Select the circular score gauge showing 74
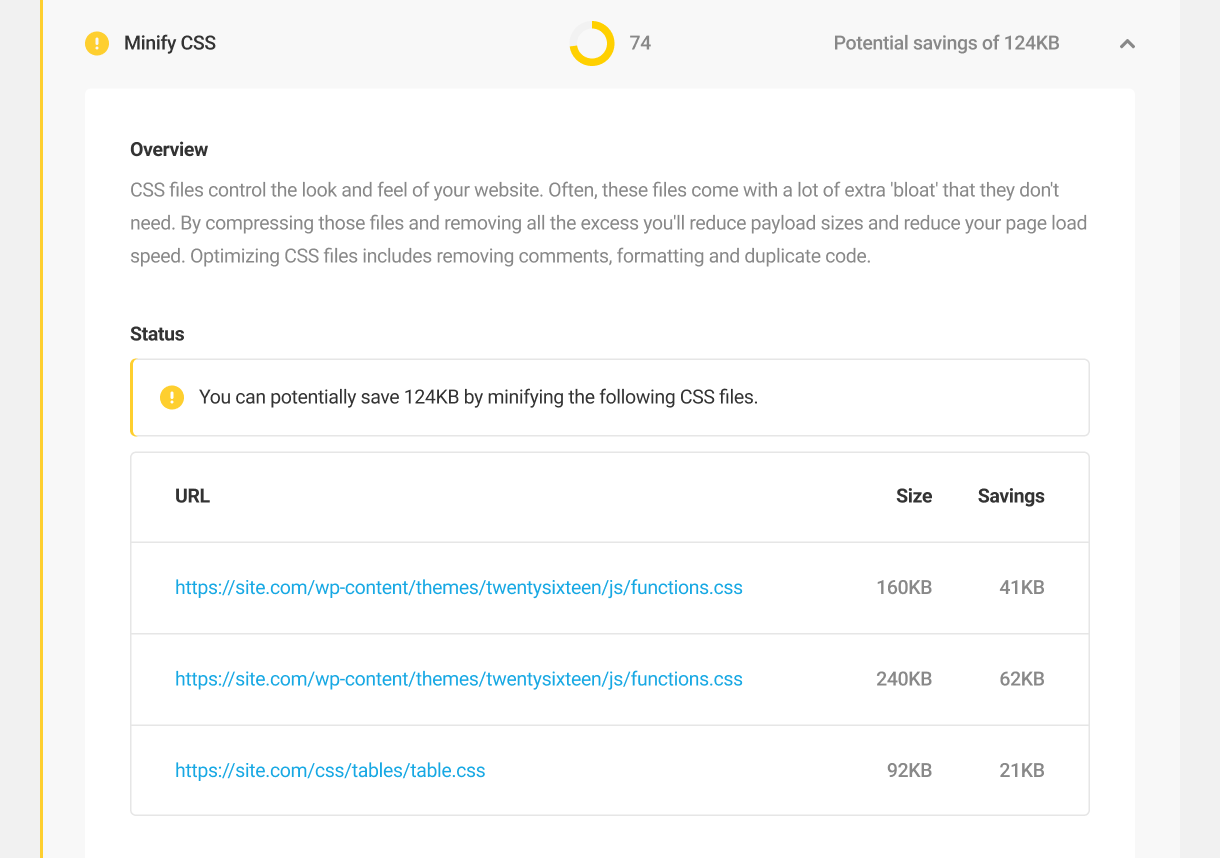This screenshot has height=858, width=1220. pos(590,43)
